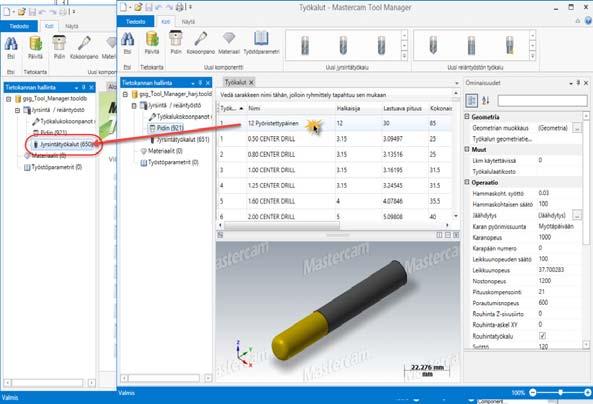The width and height of the screenshot is (593, 404).
Task: Click Päivitä database icon in front window
Action: pyautogui.click(x=152, y=39)
